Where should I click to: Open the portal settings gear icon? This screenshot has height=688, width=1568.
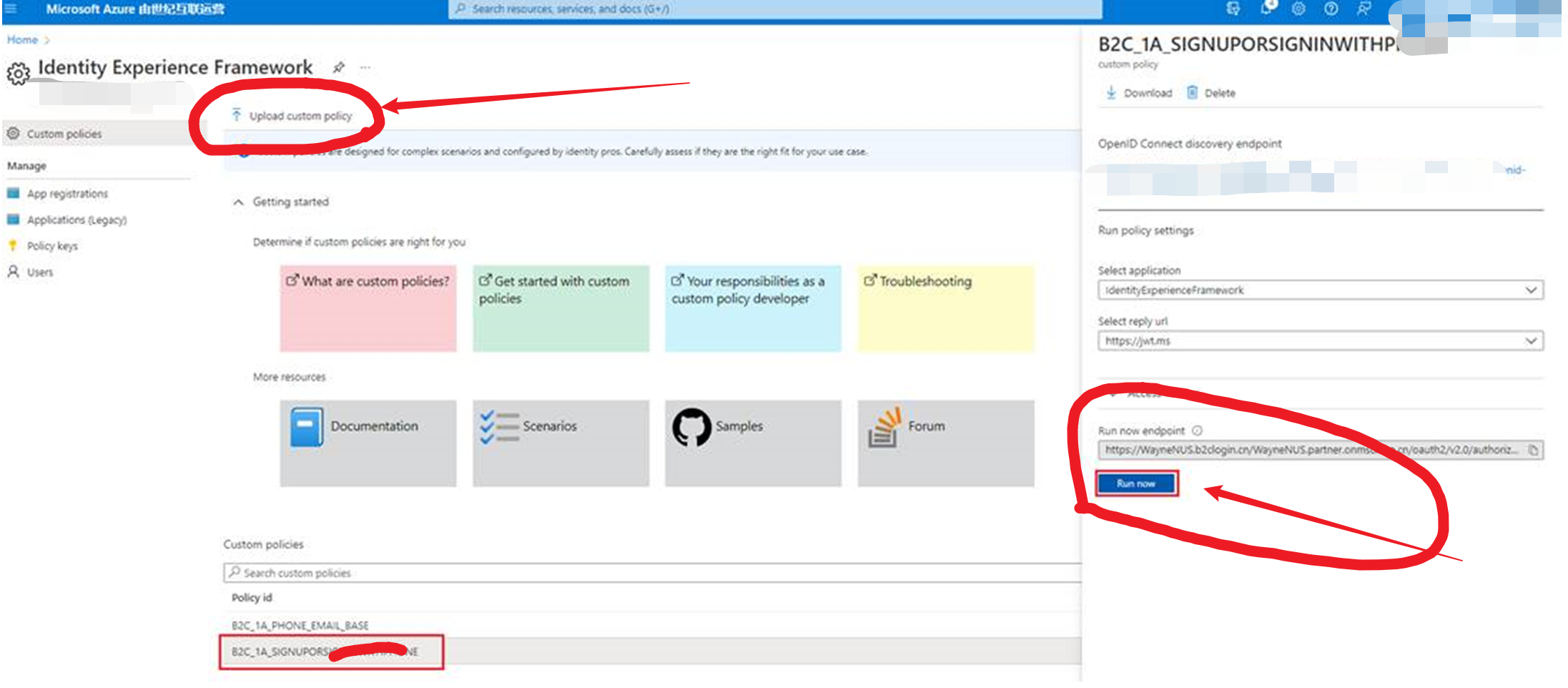1298,9
